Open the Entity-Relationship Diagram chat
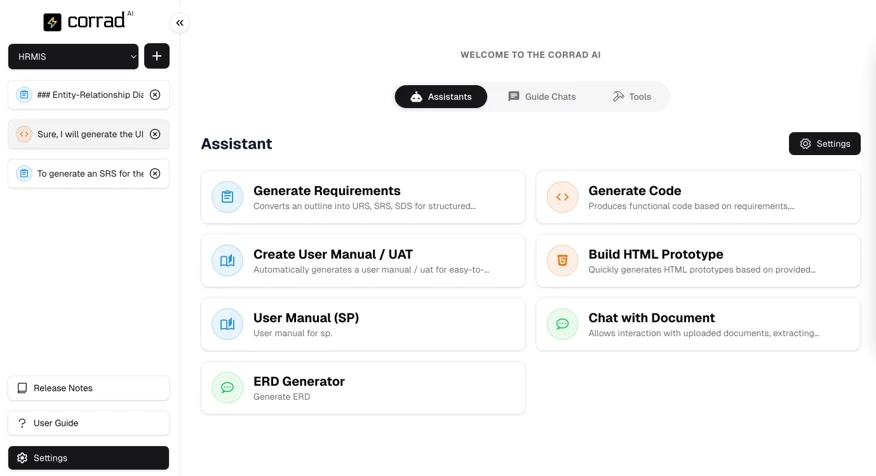Image resolution: width=876 pixels, height=476 pixels. click(89, 95)
